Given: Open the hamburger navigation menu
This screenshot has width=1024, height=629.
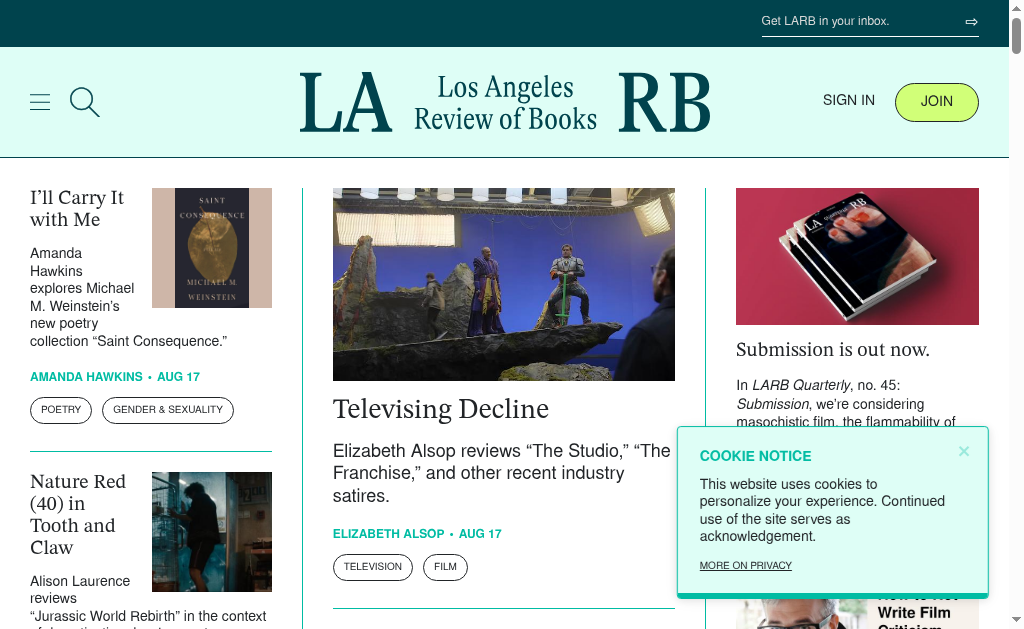Looking at the screenshot, I should [40, 102].
